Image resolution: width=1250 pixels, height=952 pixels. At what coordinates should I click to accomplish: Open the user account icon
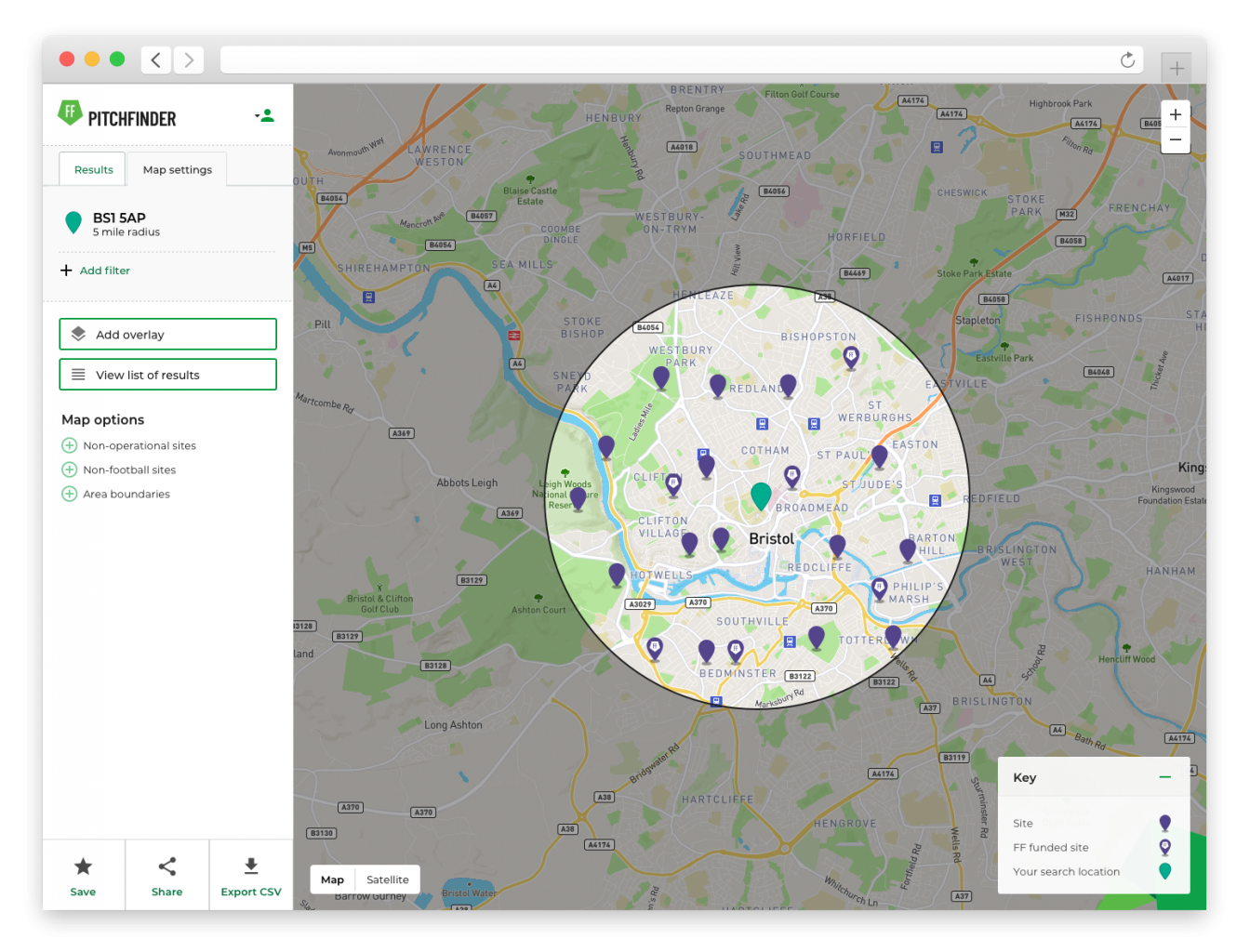click(x=266, y=115)
